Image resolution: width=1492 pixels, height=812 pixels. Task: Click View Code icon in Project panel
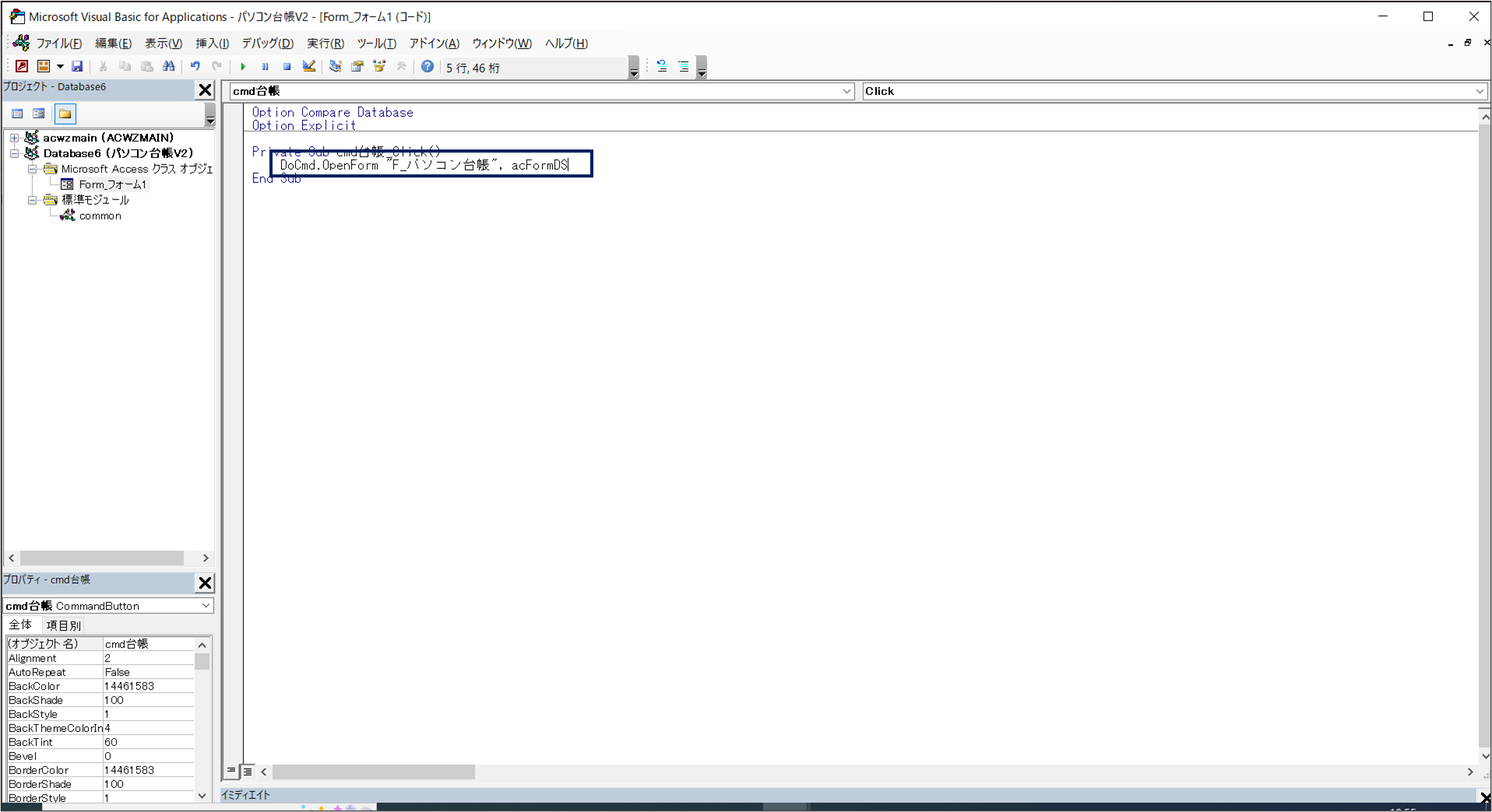point(17,114)
